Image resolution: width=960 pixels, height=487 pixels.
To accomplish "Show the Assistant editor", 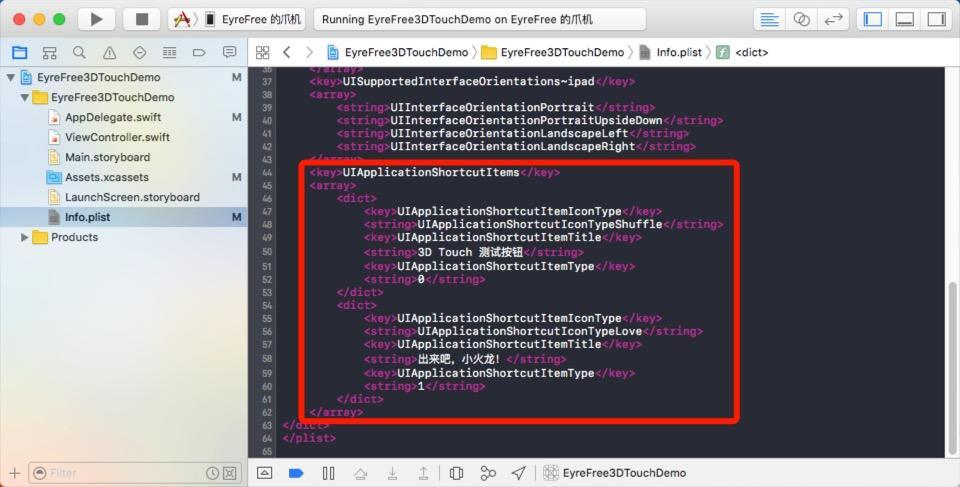I will click(x=801, y=19).
